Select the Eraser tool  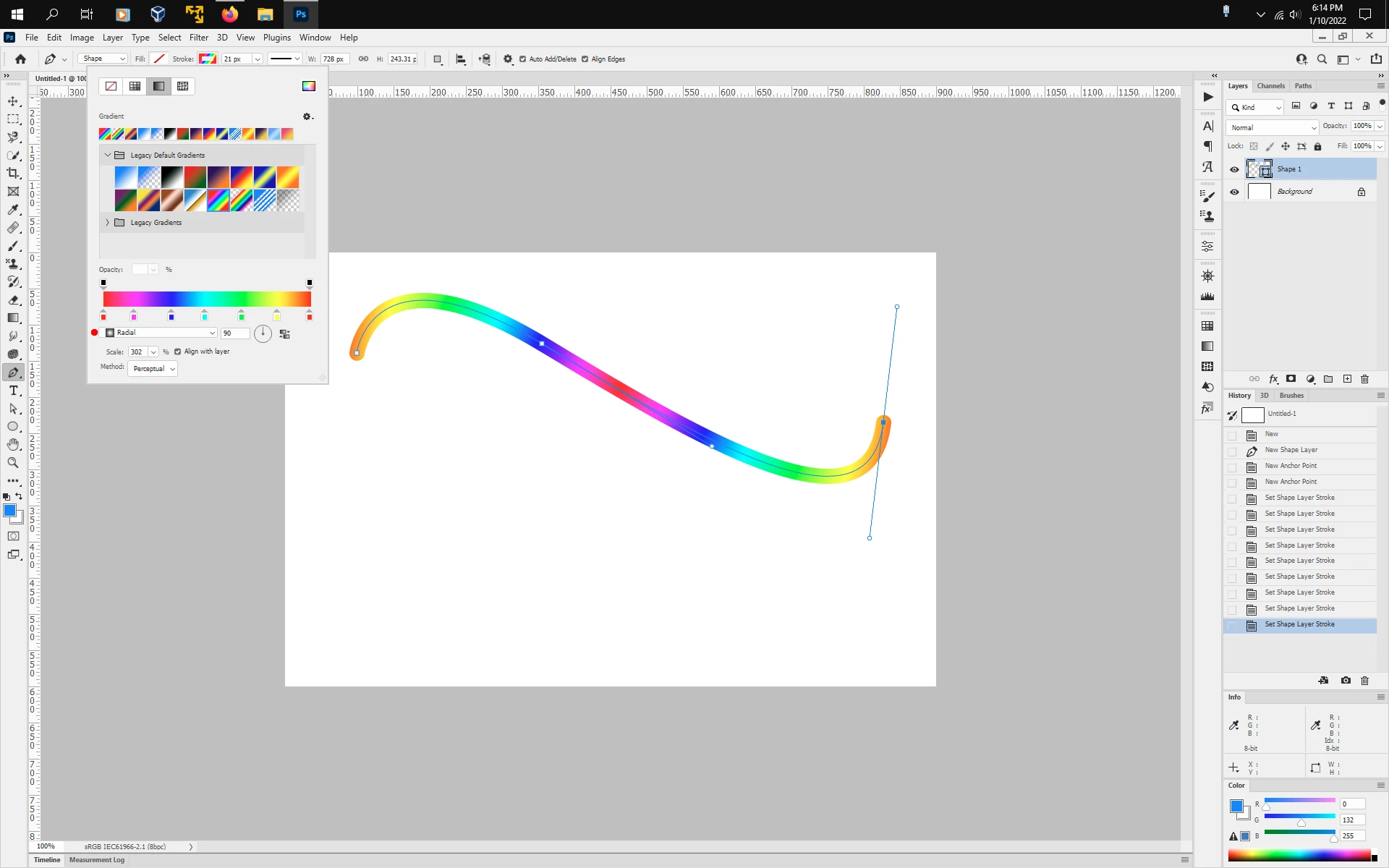(13, 300)
